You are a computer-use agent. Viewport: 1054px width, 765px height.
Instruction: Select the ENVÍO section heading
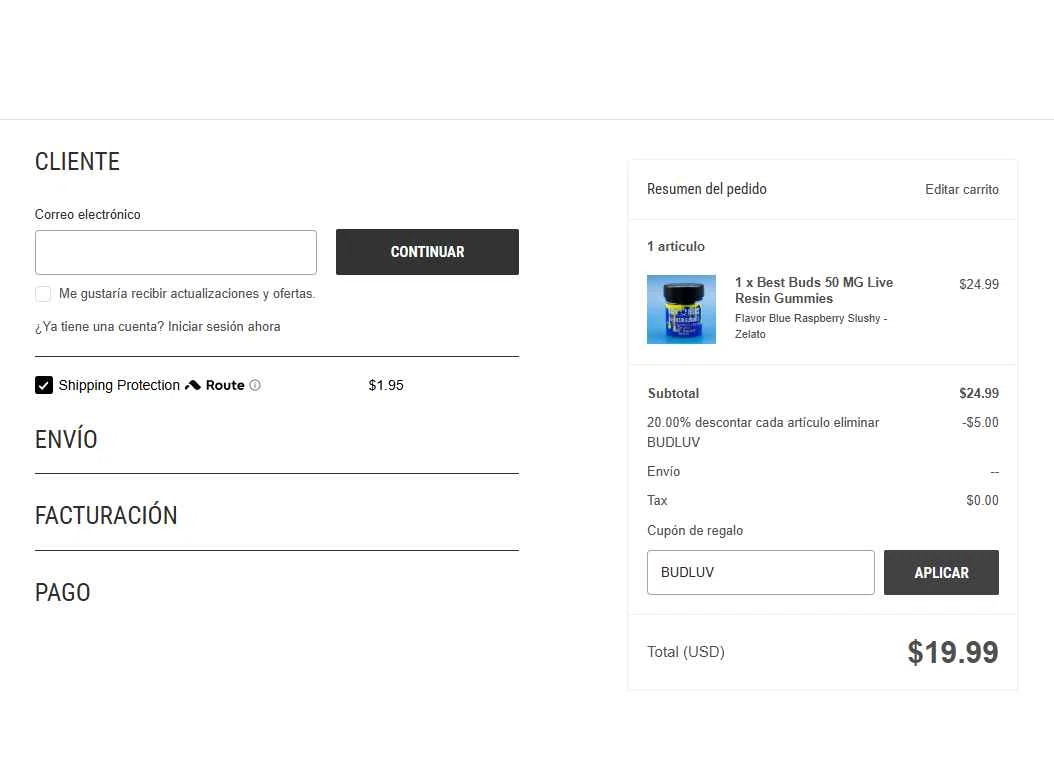click(x=66, y=440)
